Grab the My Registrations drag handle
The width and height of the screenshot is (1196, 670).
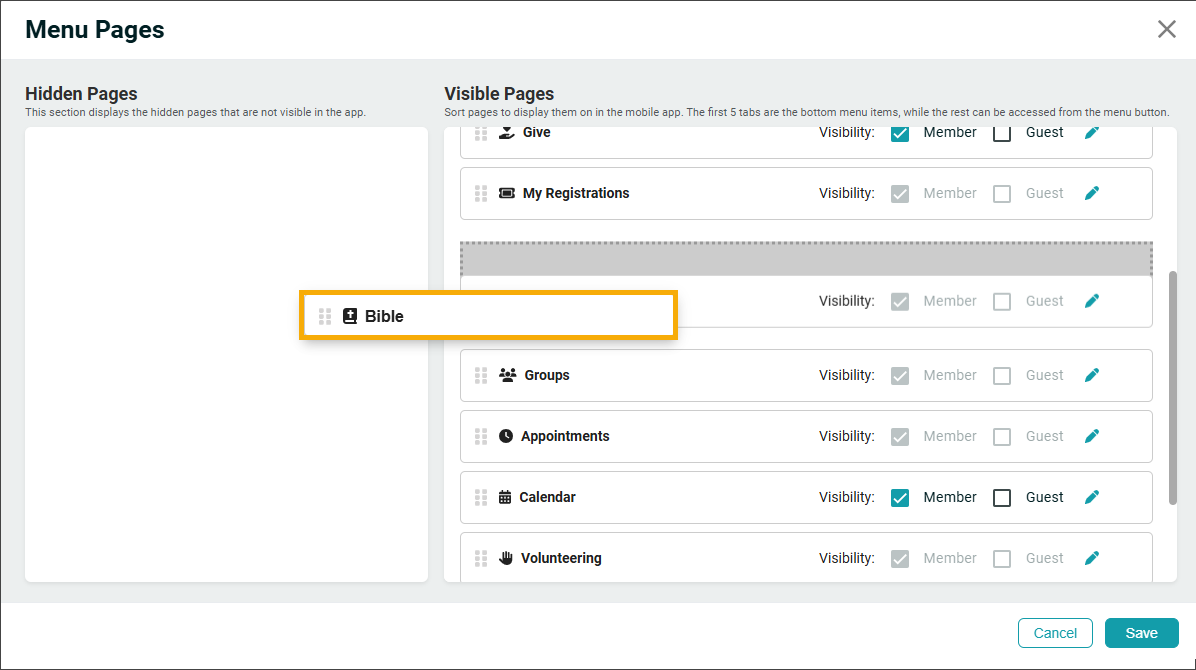point(481,193)
